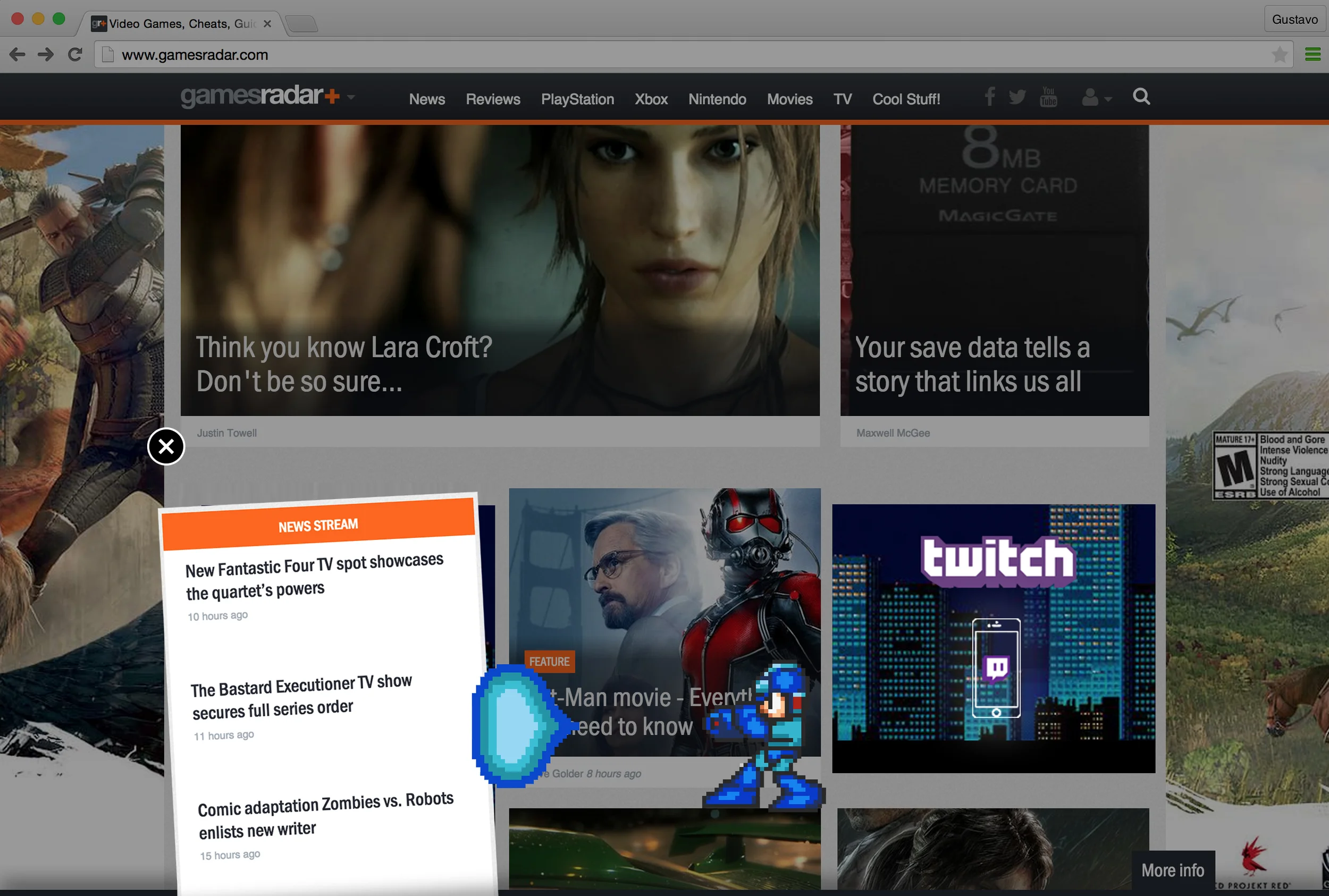The width and height of the screenshot is (1329, 896).
Task: Open the Cool Stuff! section
Action: coord(906,99)
